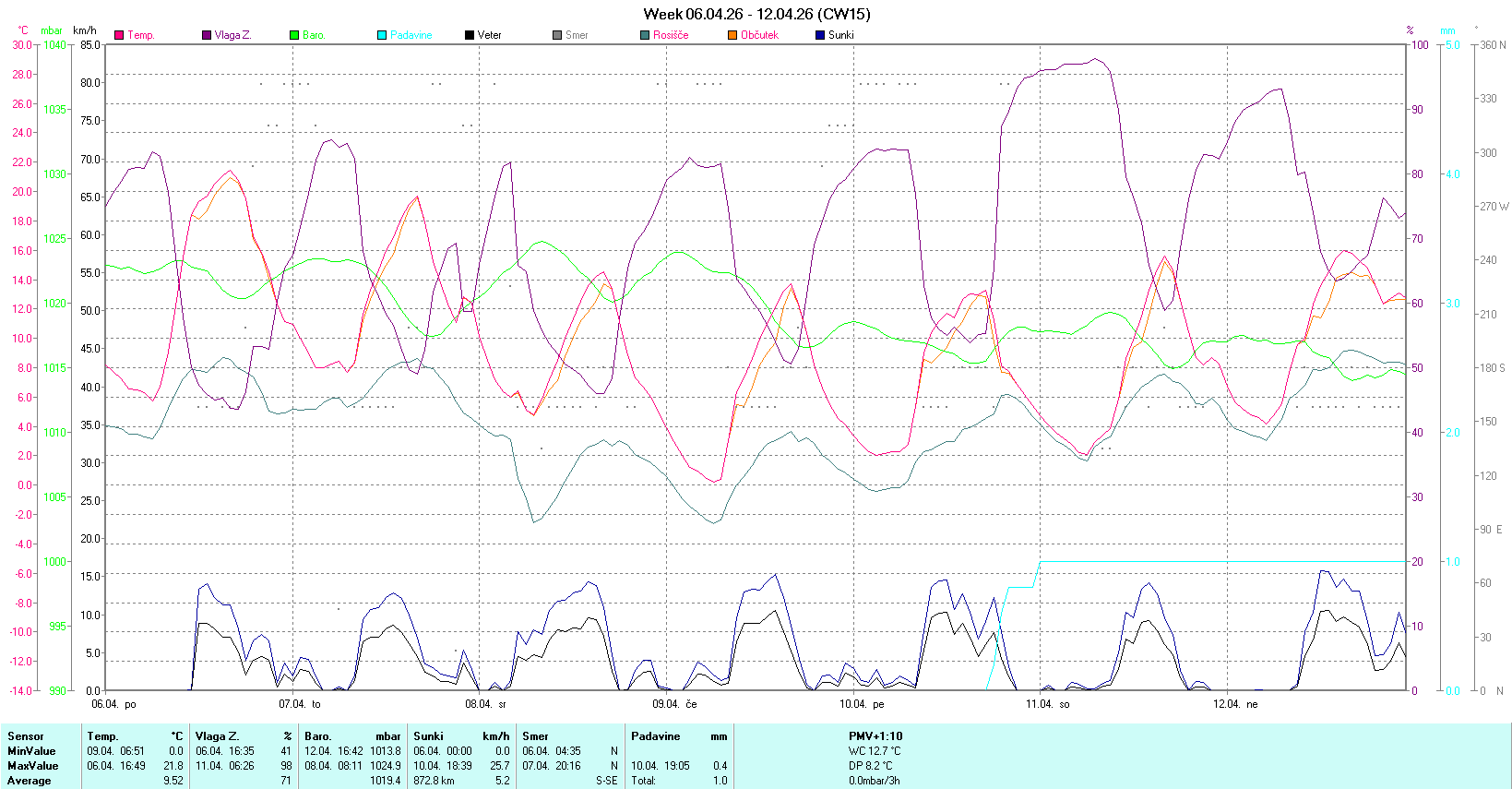Click the mbar axis unit label
The height and width of the screenshot is (789, 1512).
(52, 30)
